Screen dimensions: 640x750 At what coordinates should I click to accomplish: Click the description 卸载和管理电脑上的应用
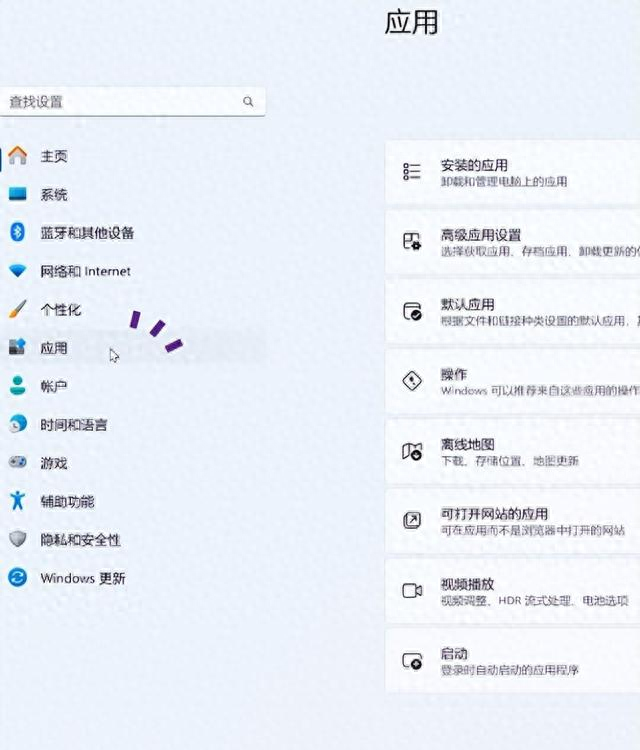pyautogui.click(x=504, y=181)
